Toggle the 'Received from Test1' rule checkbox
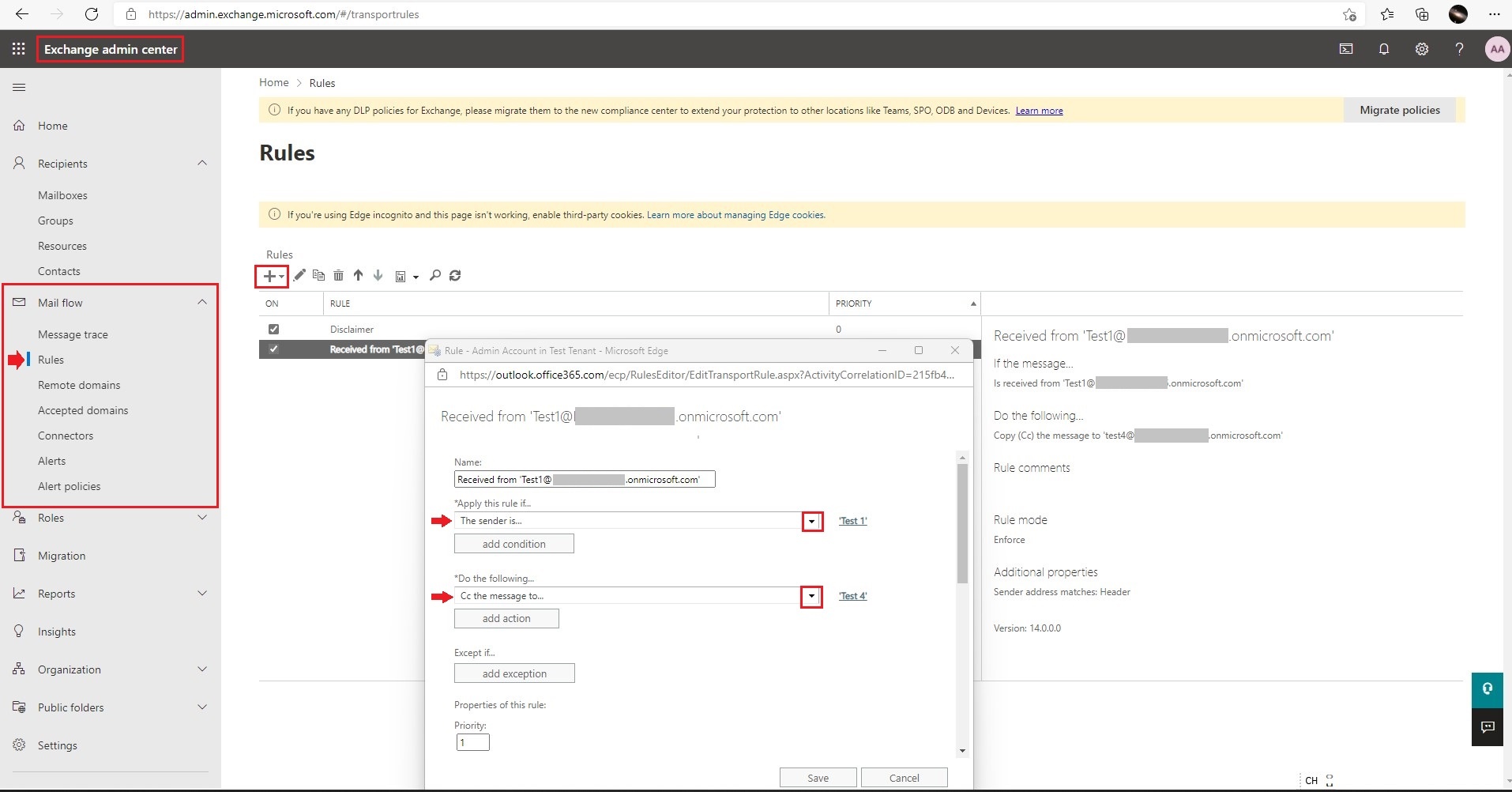The width and height of the screenshot is (1512, 792). (x=273, y=349)
